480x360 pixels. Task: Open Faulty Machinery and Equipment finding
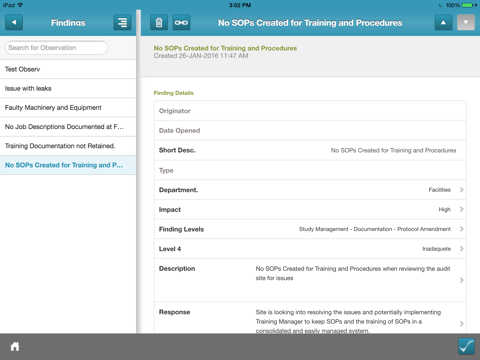coord(68,108)
